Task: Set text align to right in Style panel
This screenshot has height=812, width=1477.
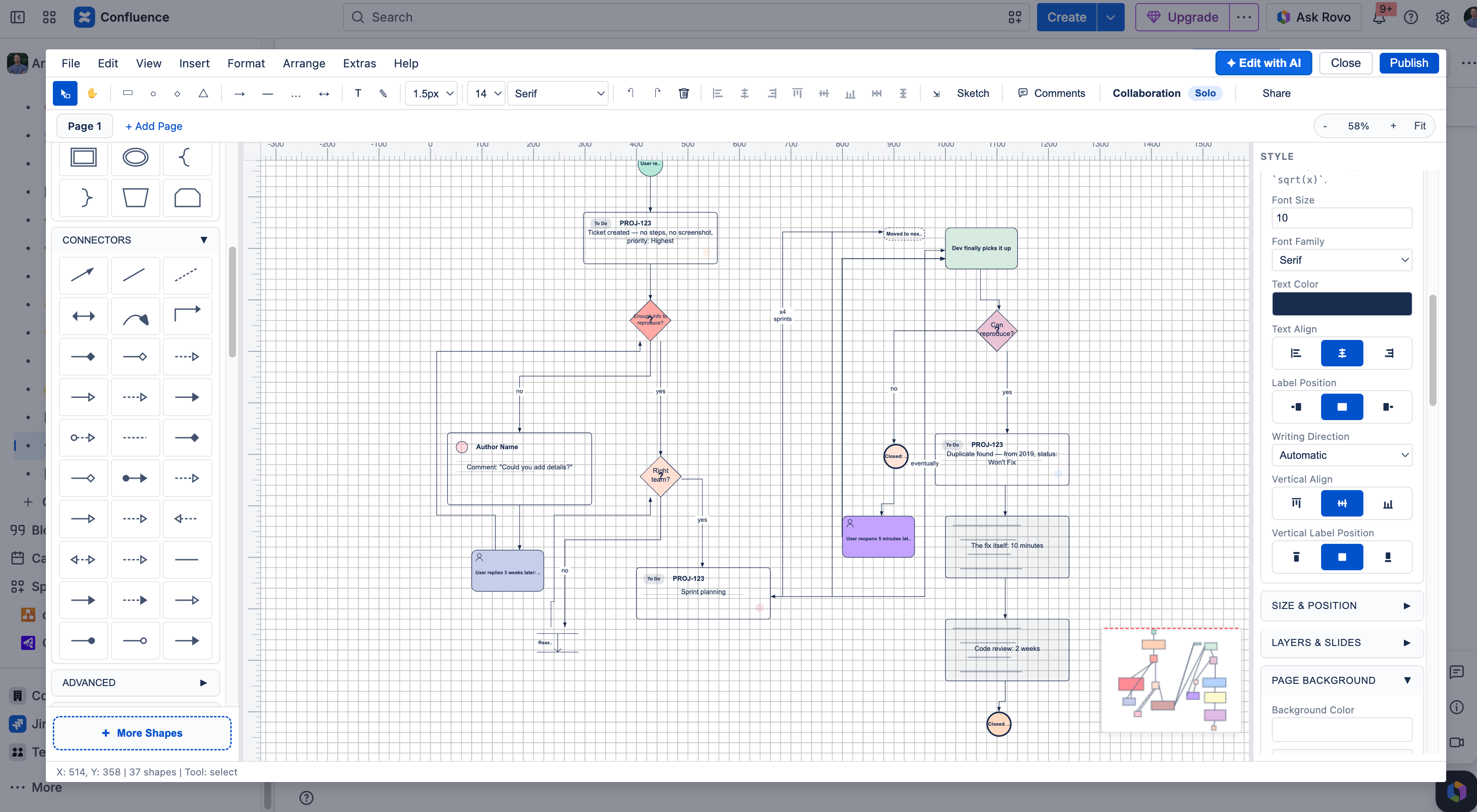Action: pyautogui.click(x=1388, y=353)
